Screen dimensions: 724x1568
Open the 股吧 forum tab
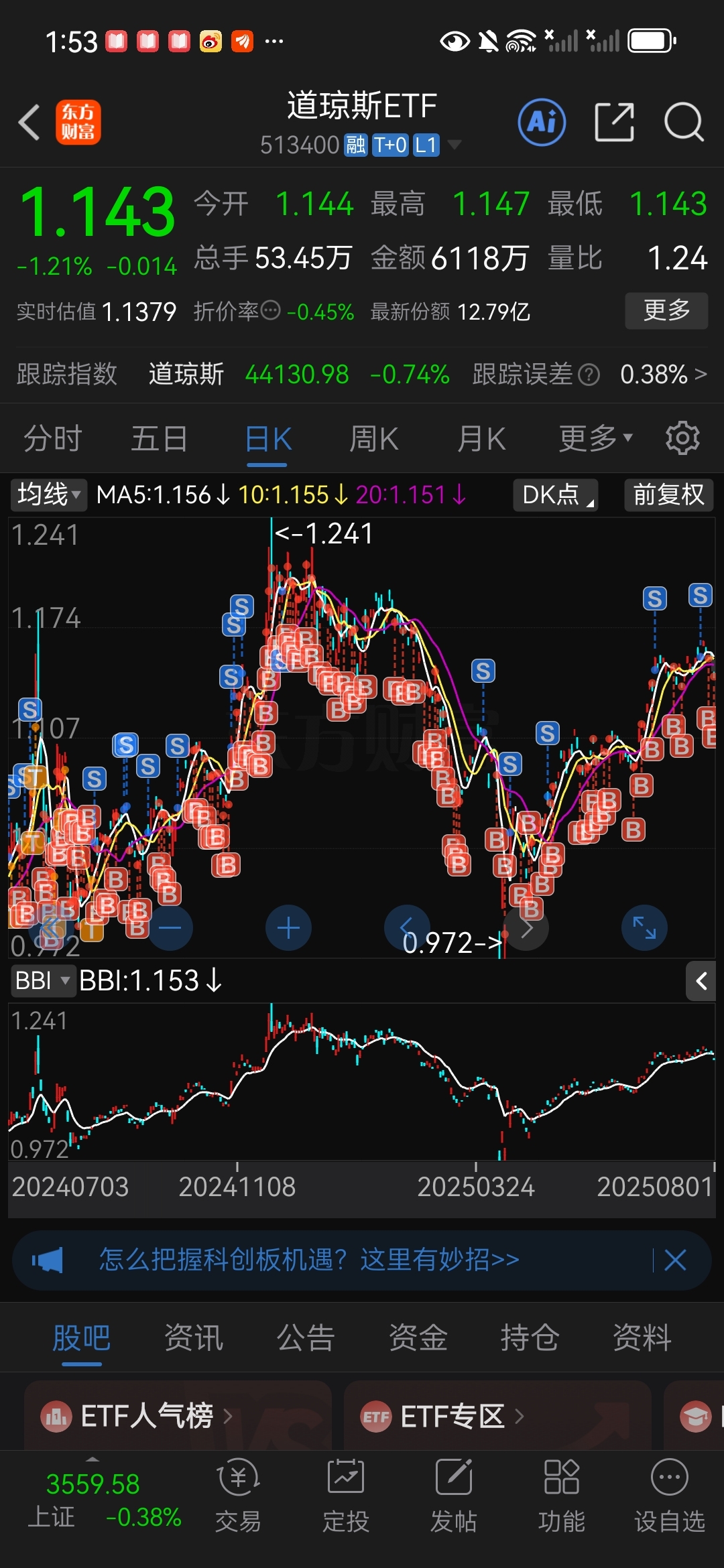82,1338
